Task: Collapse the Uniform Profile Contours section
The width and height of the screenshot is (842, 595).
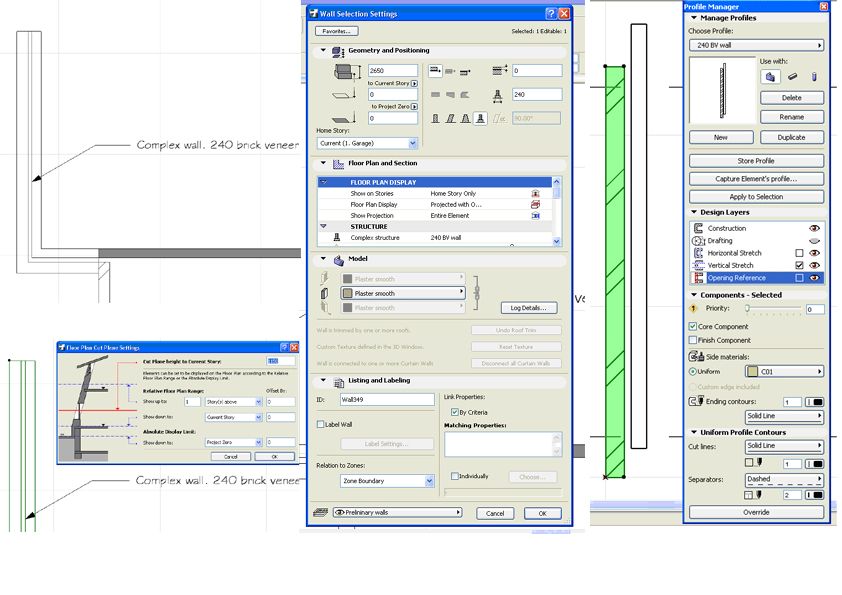Action: coord(693,432)
